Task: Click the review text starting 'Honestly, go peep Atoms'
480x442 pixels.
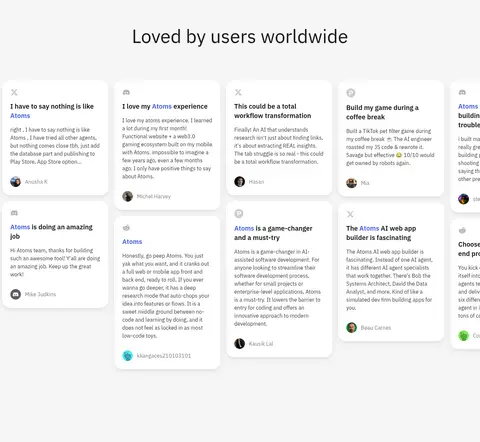Action: coord(166,296)
